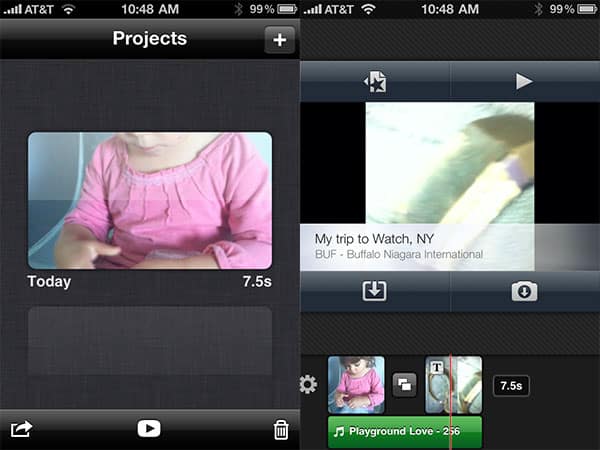600x450 pixels.
Task: Tap the T title badge on second clip
Action: click(x=437, y=367)
